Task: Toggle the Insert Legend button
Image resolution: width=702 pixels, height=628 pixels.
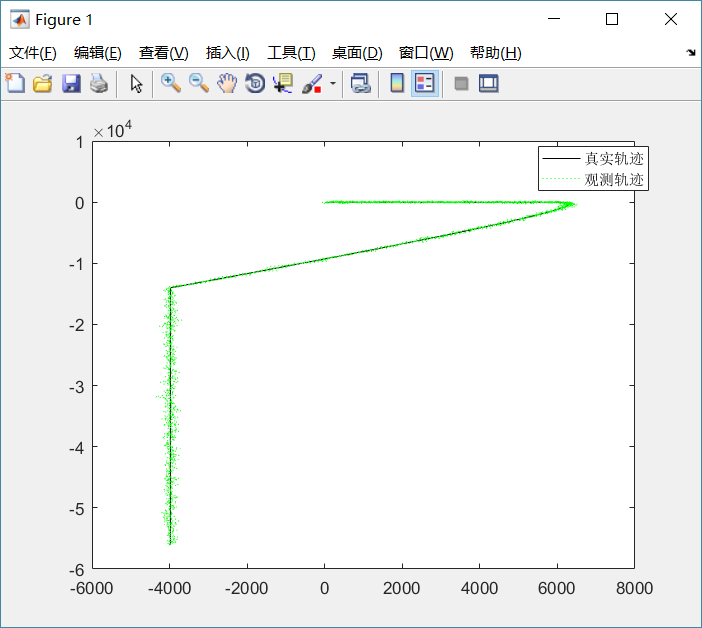Action: 424,84
